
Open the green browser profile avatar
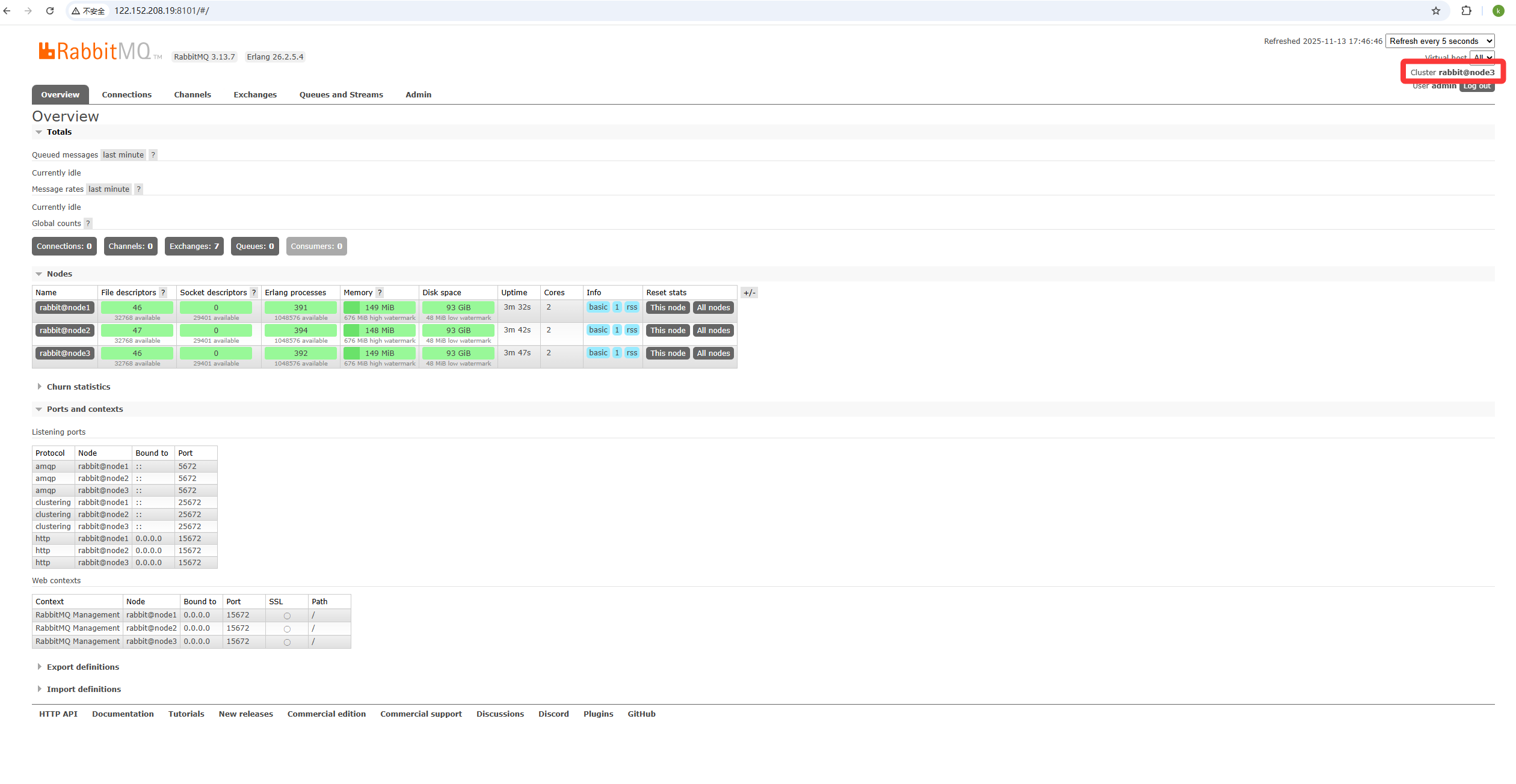[1498, 11]
